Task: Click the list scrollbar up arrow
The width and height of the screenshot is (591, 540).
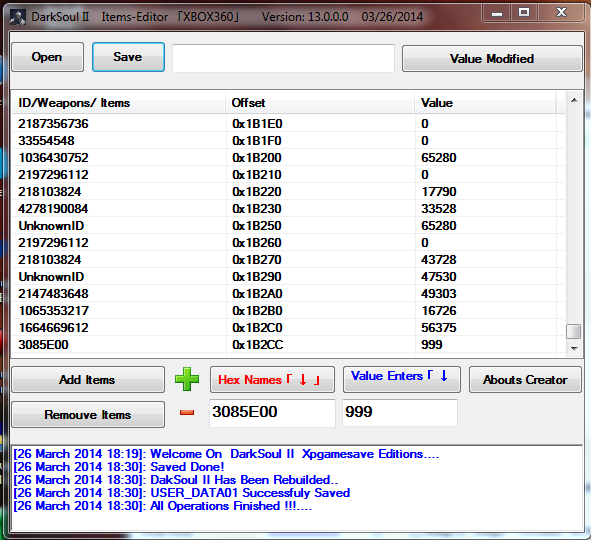Action: (574, 100)
